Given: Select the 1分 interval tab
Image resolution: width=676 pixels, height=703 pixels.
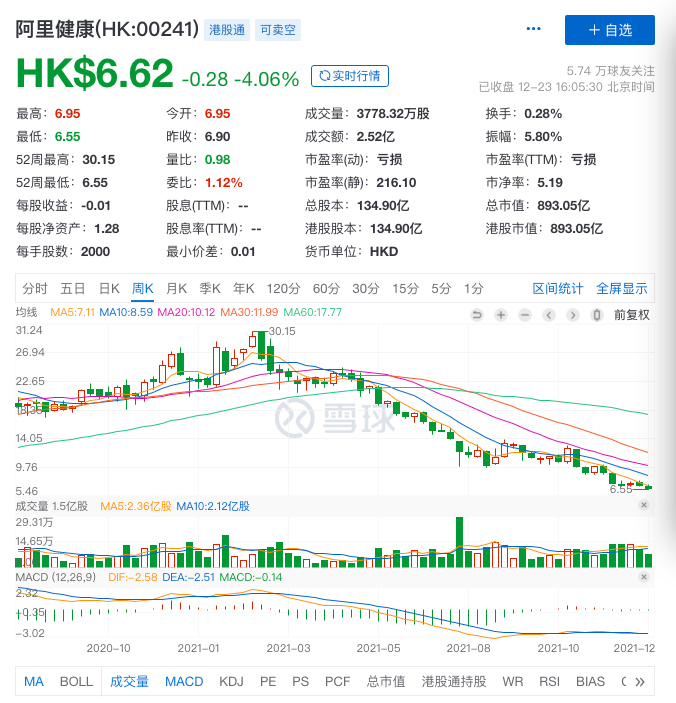Looking at the screenshot, I should click(x=474, y=288).
